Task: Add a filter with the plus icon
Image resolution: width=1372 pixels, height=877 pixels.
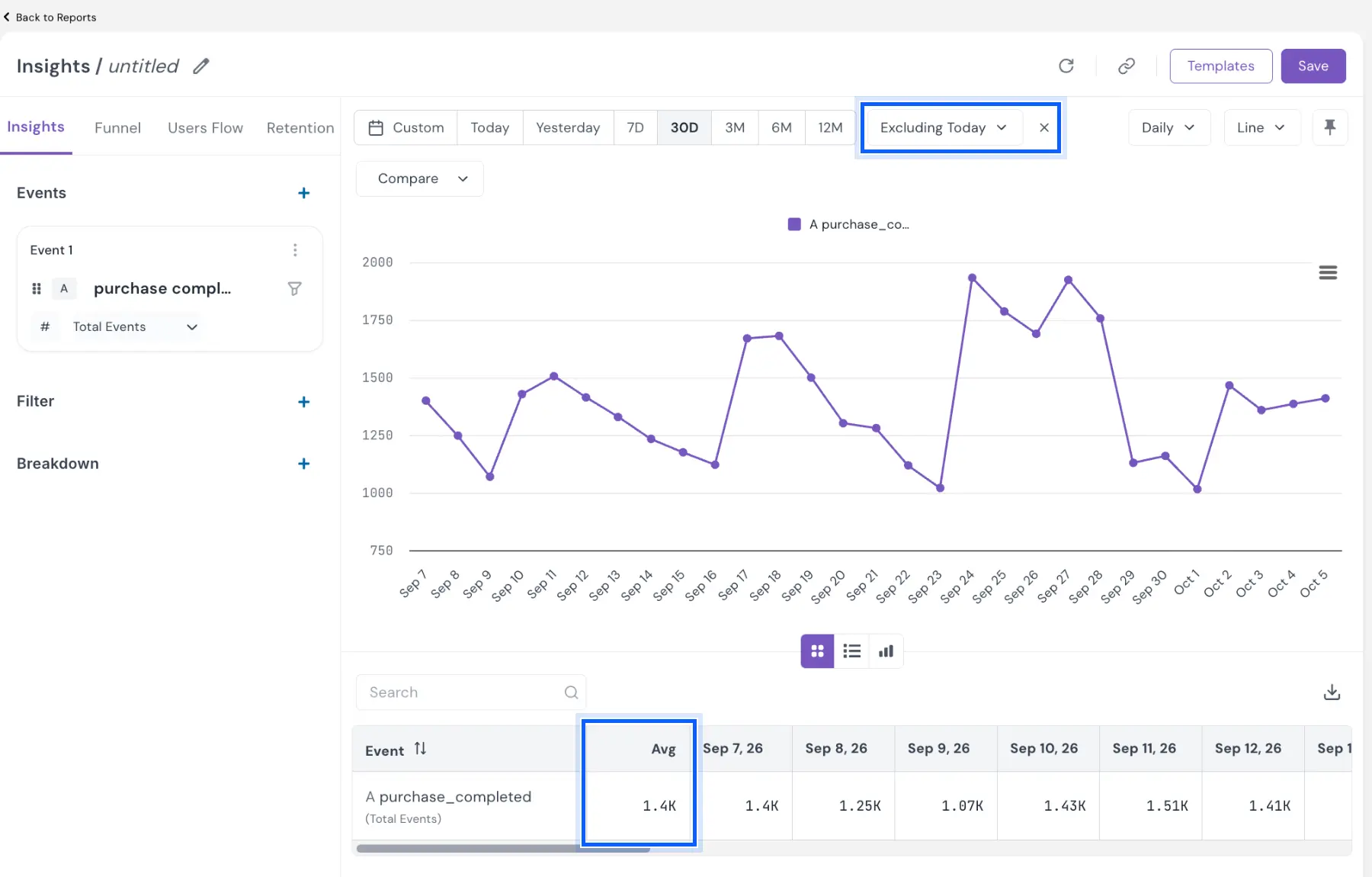Action: [303, 402]
